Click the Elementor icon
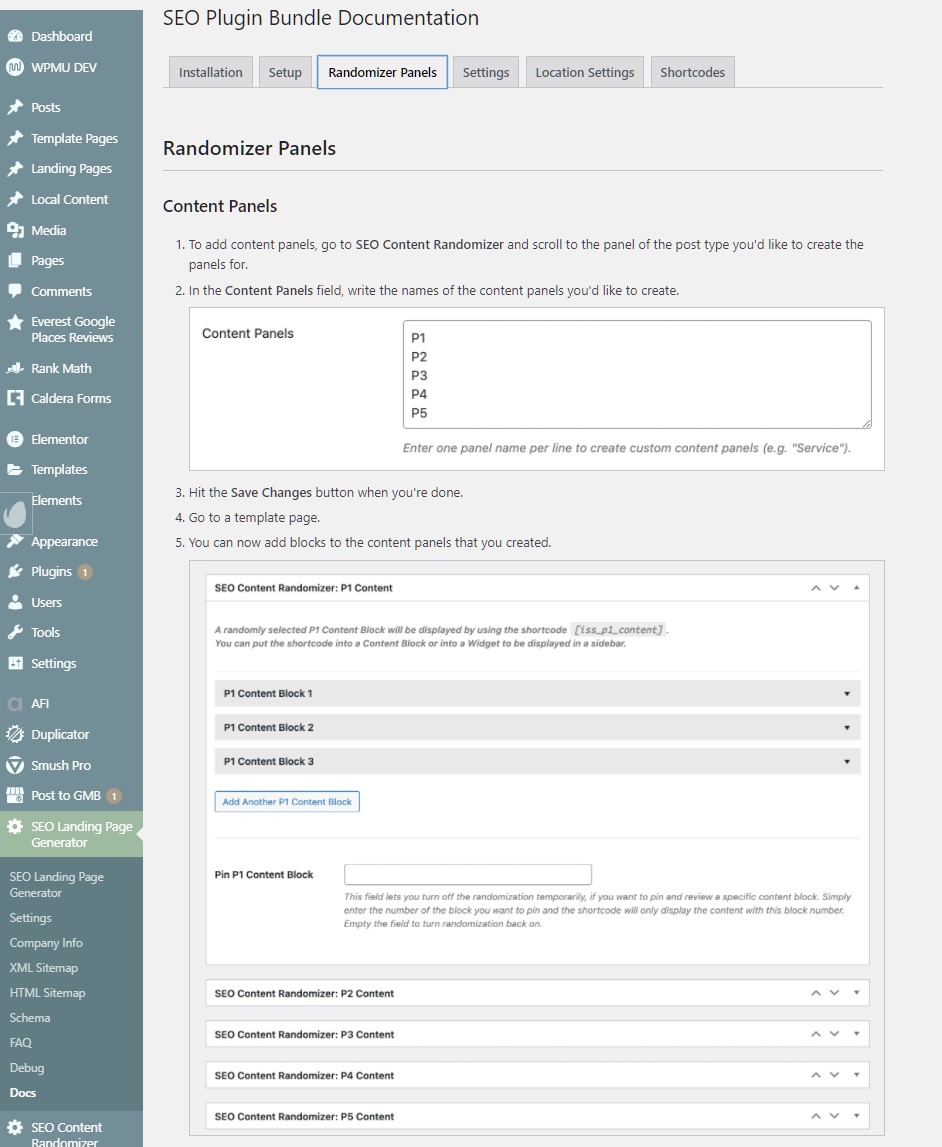The image size is (942, 1147). pyautogui.click(x=15, y=439)
